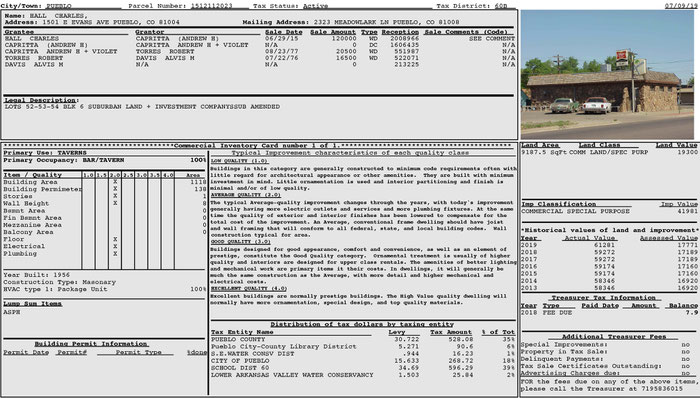Click Construction Type: Masonary
The height and width of the screenshot is (398, 700).
tap(59, 282)
